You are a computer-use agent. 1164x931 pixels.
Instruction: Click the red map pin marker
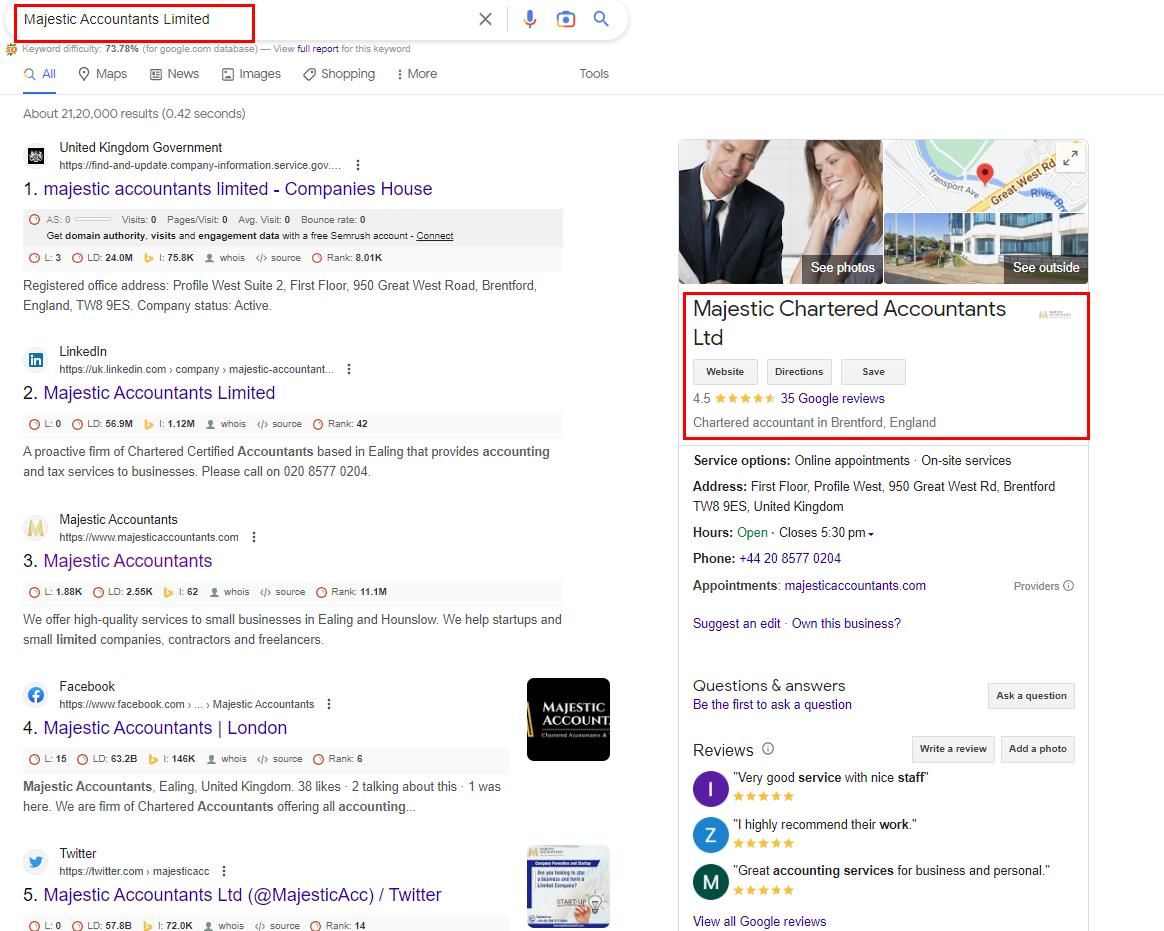pos(984,174)
